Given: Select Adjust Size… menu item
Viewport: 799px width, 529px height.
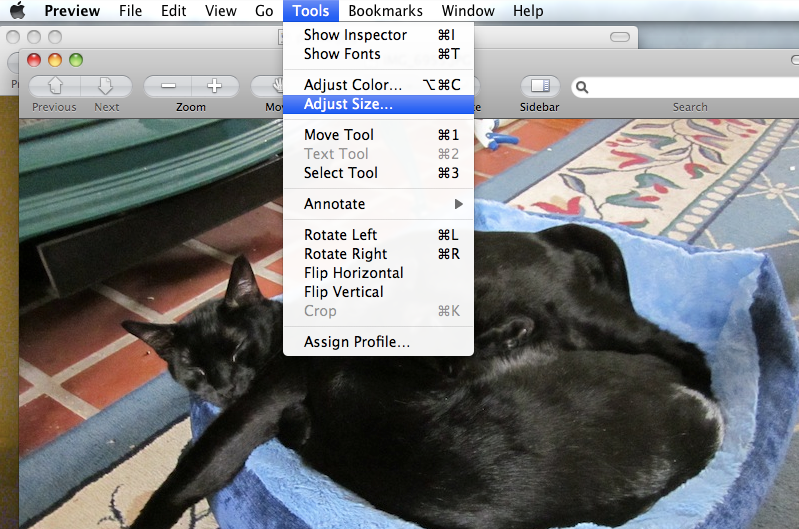Looking at the screenshot, I should 379,104.
